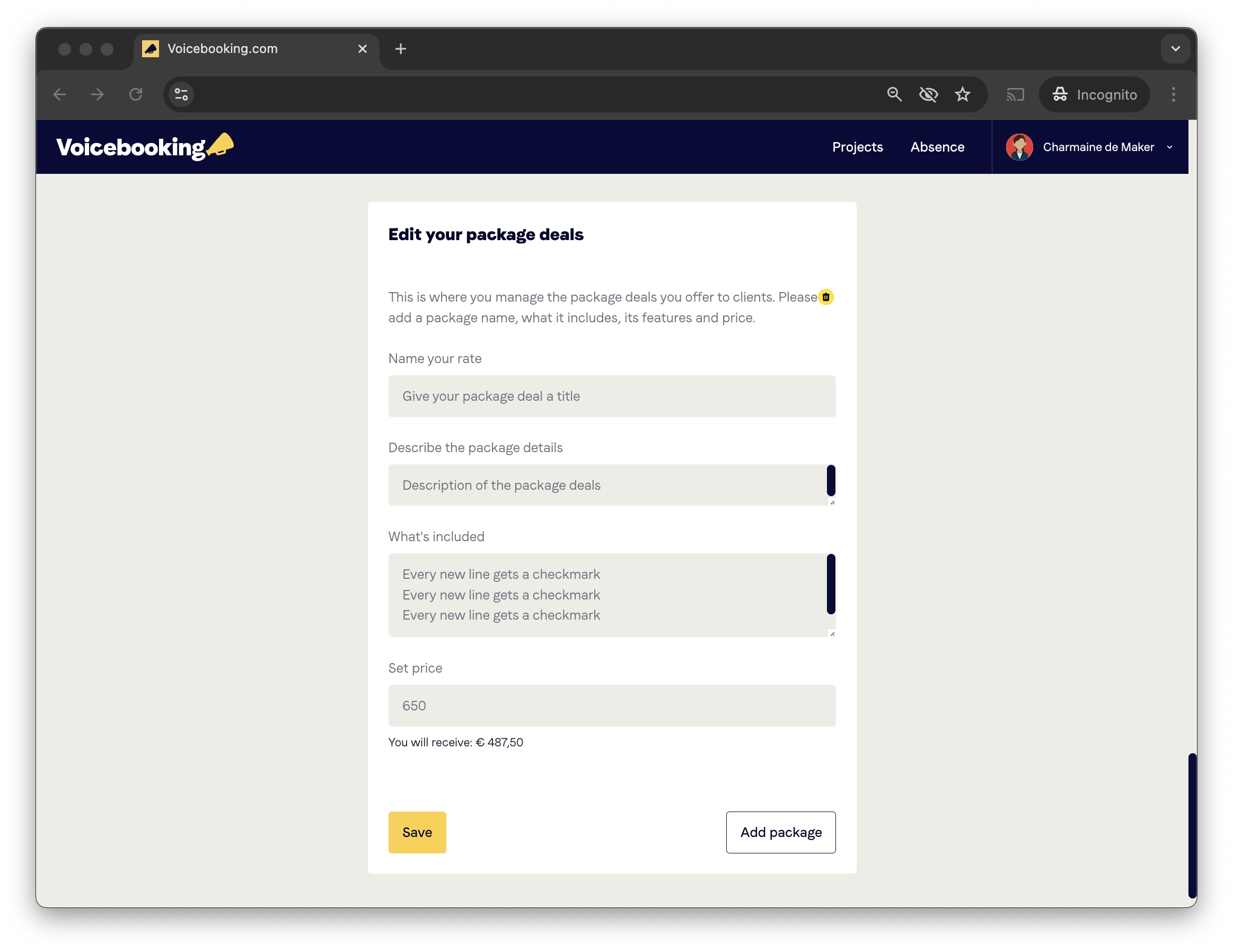Click the zoom magnifier icon in address bar

point(894,94)
